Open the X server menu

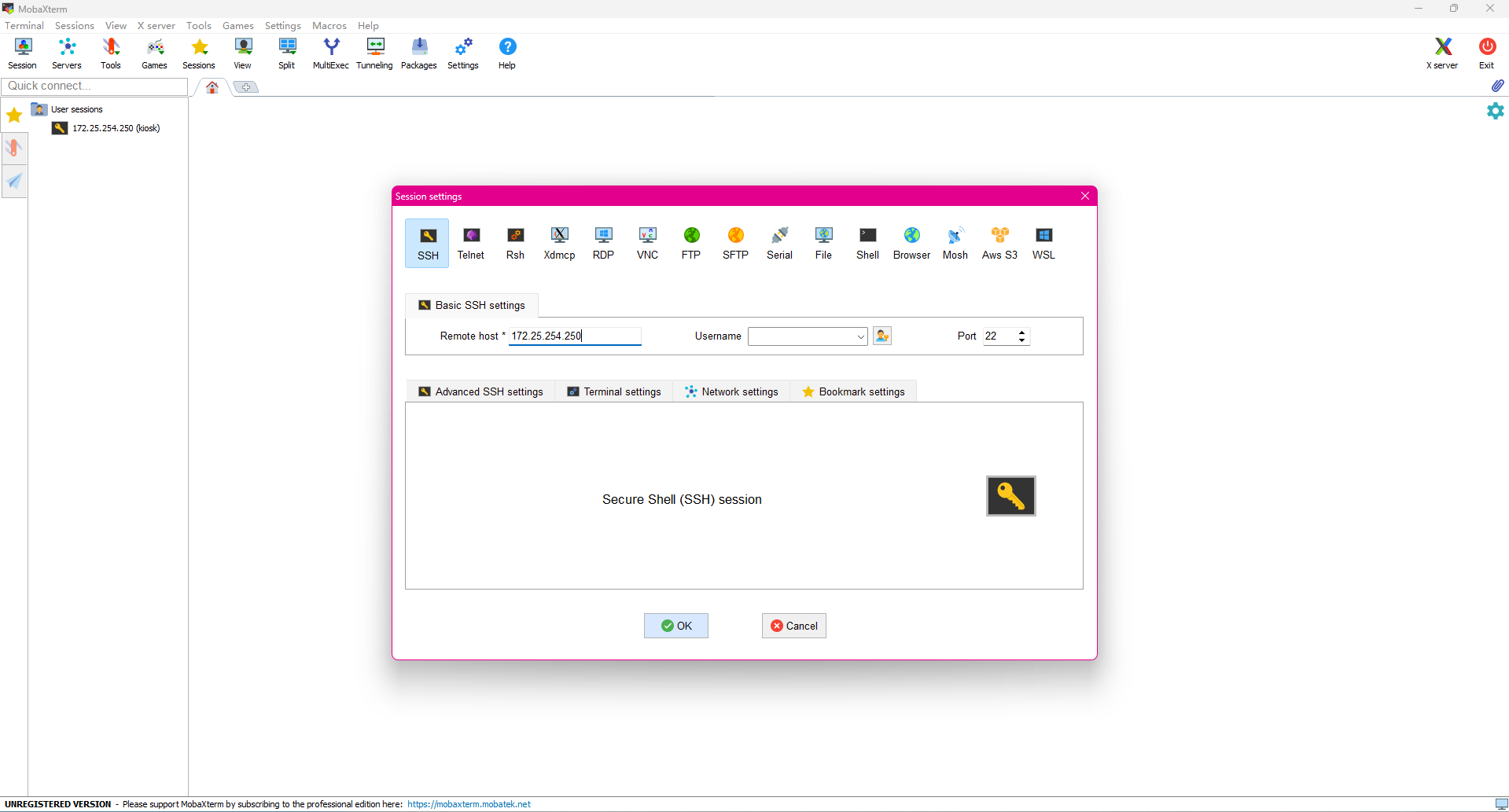156,26
